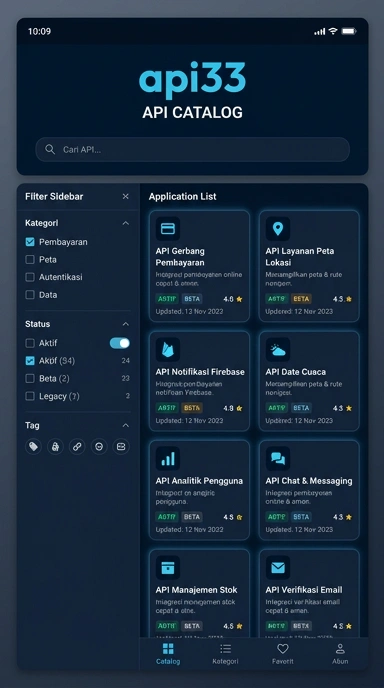The width and height of the screenshot is (384, 688).
Task: Click the star rating on API Gerbang Pembayaran
Action: 233,299
